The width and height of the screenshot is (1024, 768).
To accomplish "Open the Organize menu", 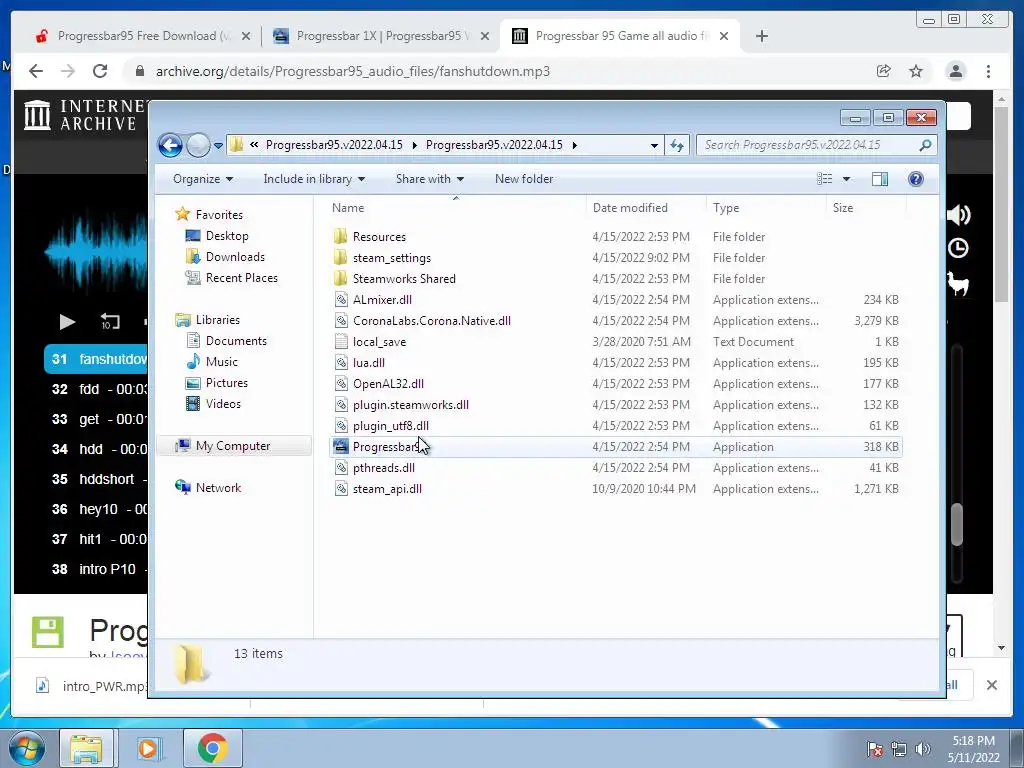I will coord(202,179).
